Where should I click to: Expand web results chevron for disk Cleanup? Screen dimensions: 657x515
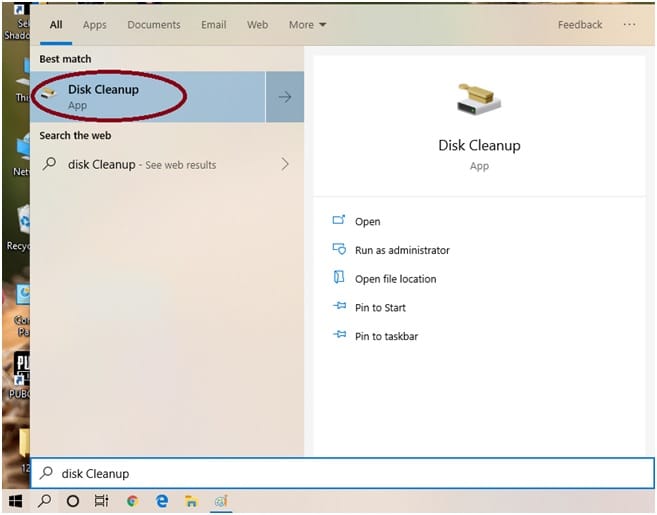(x=285, y=164)
